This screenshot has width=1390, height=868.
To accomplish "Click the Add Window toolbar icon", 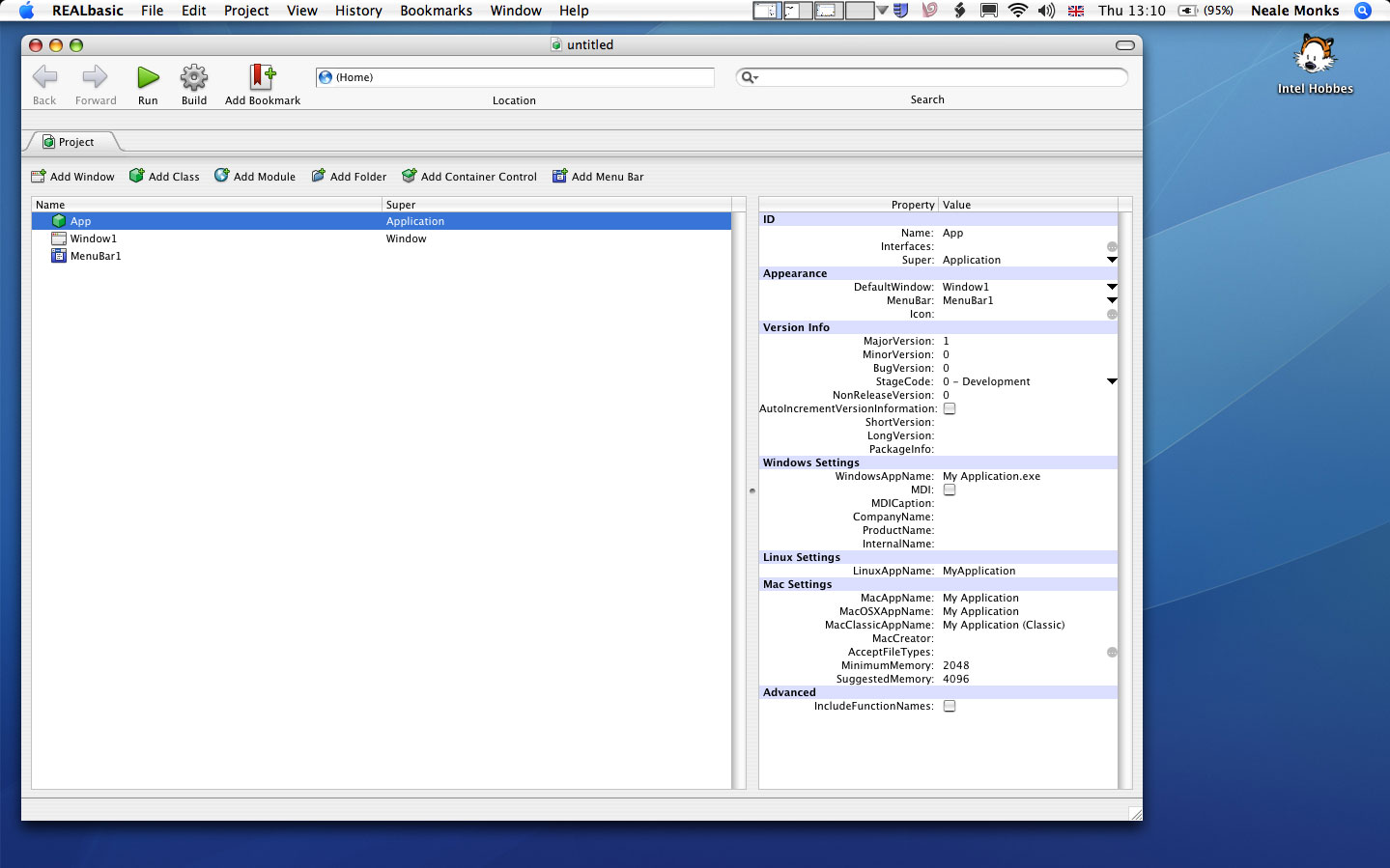I will click(39, 177).
